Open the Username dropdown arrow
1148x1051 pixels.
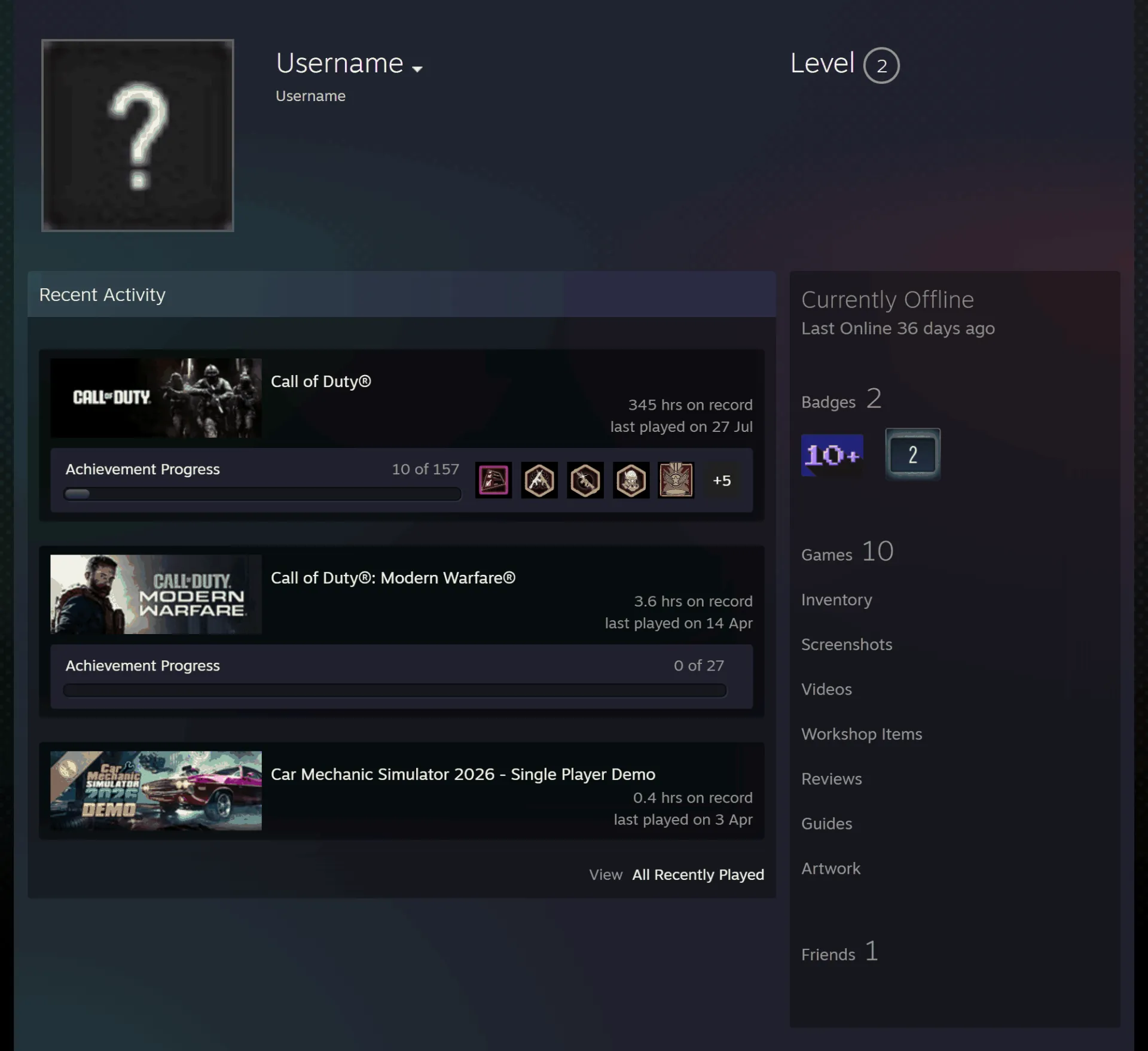417,69
